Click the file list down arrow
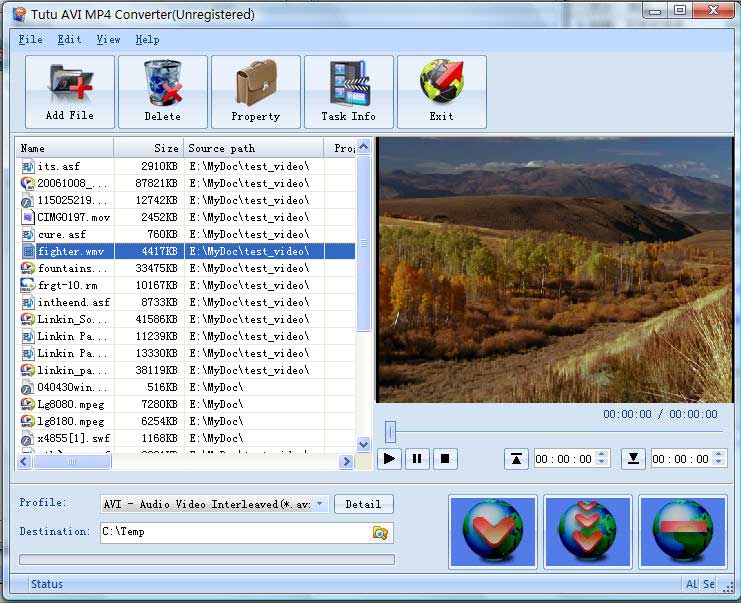Image resolution: width=741 pixels, height=603 pixels. (x=363, y=444)
